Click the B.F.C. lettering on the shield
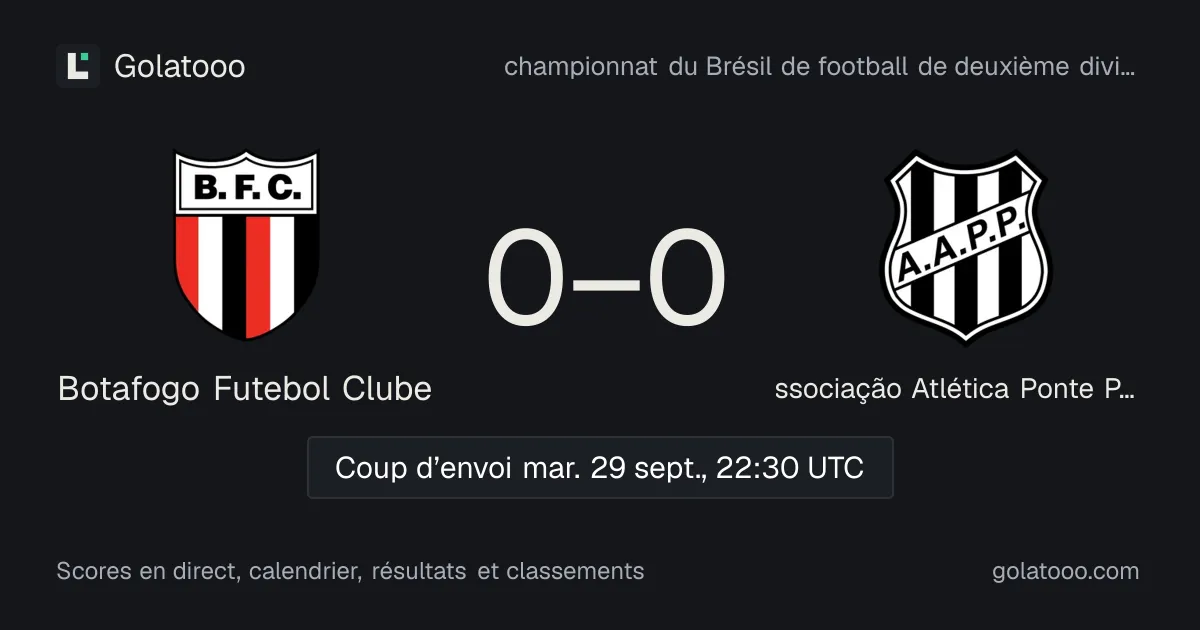This screenshot has height=630, width=1200. [247, 185]
